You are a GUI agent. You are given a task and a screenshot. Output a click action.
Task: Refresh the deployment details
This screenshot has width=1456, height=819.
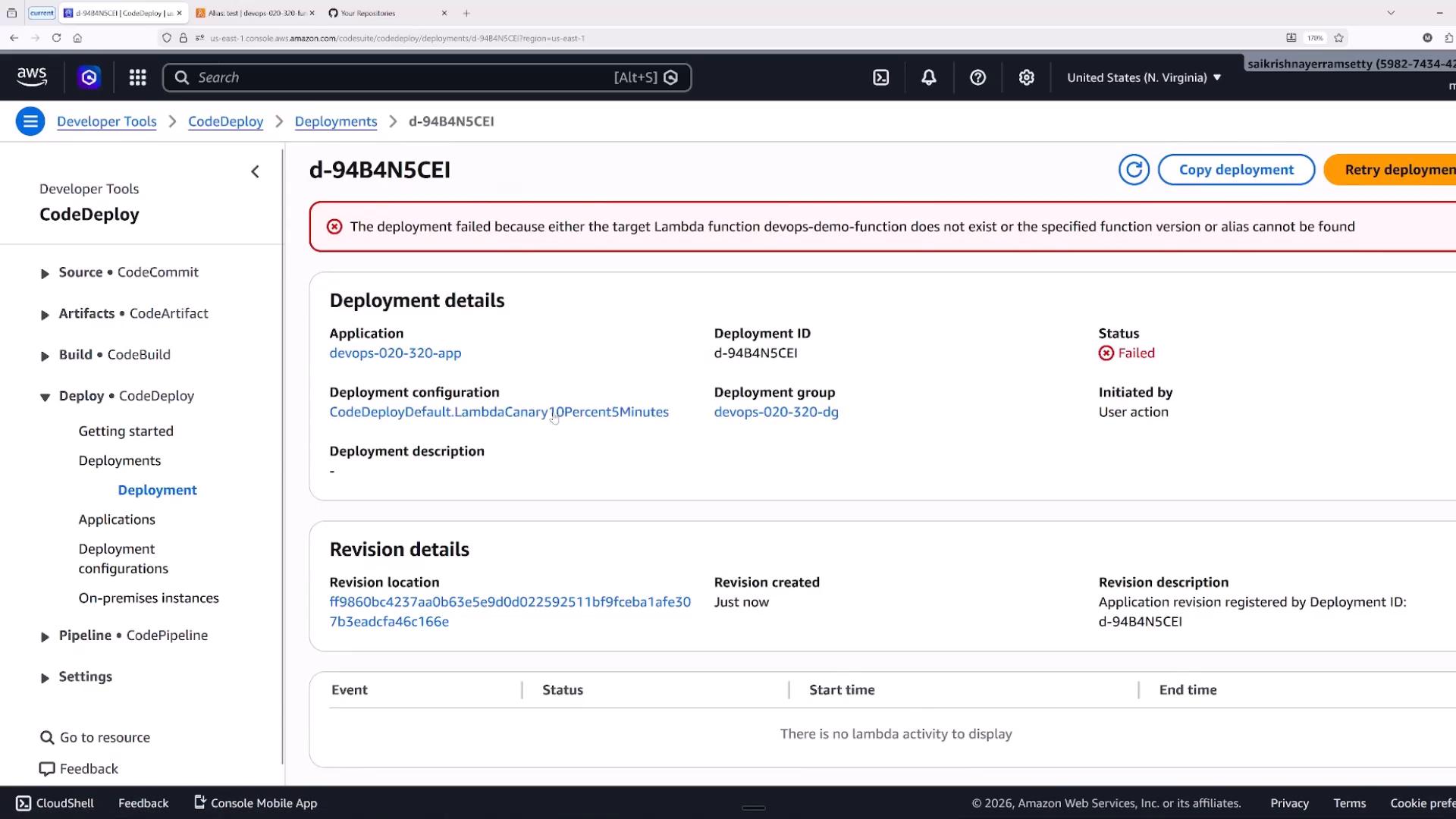1134,170
